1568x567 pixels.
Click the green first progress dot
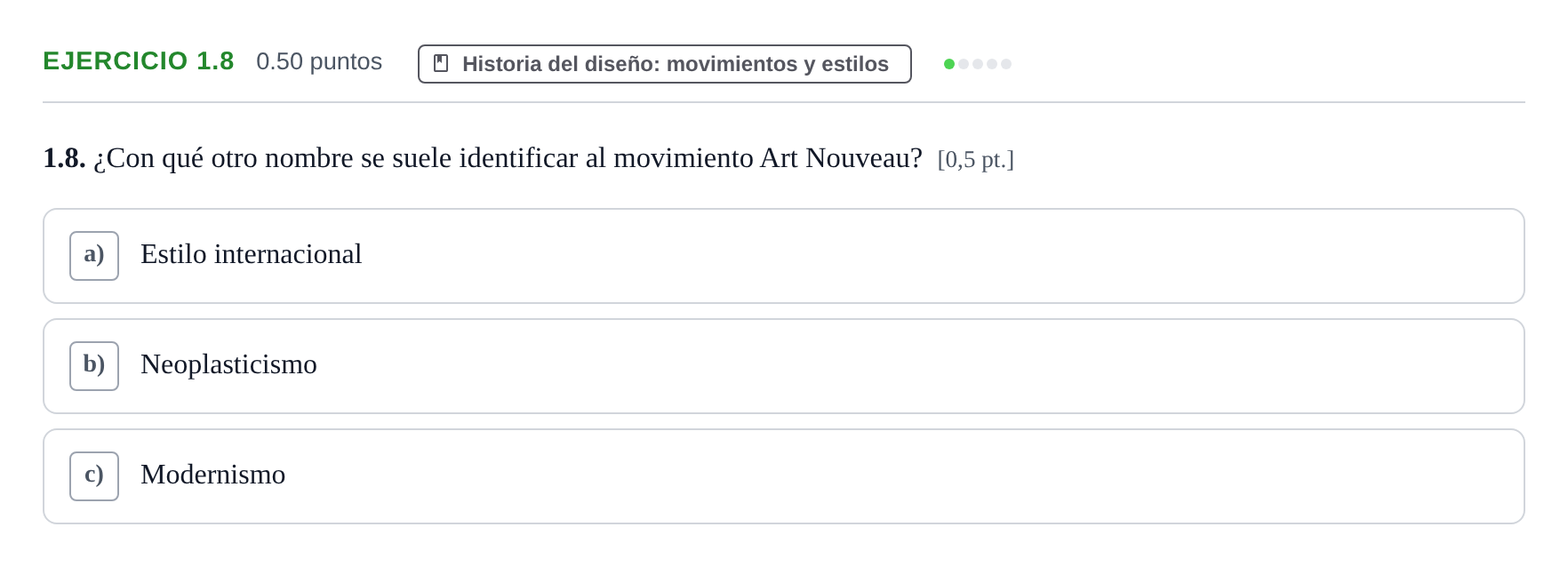point(949,64)
